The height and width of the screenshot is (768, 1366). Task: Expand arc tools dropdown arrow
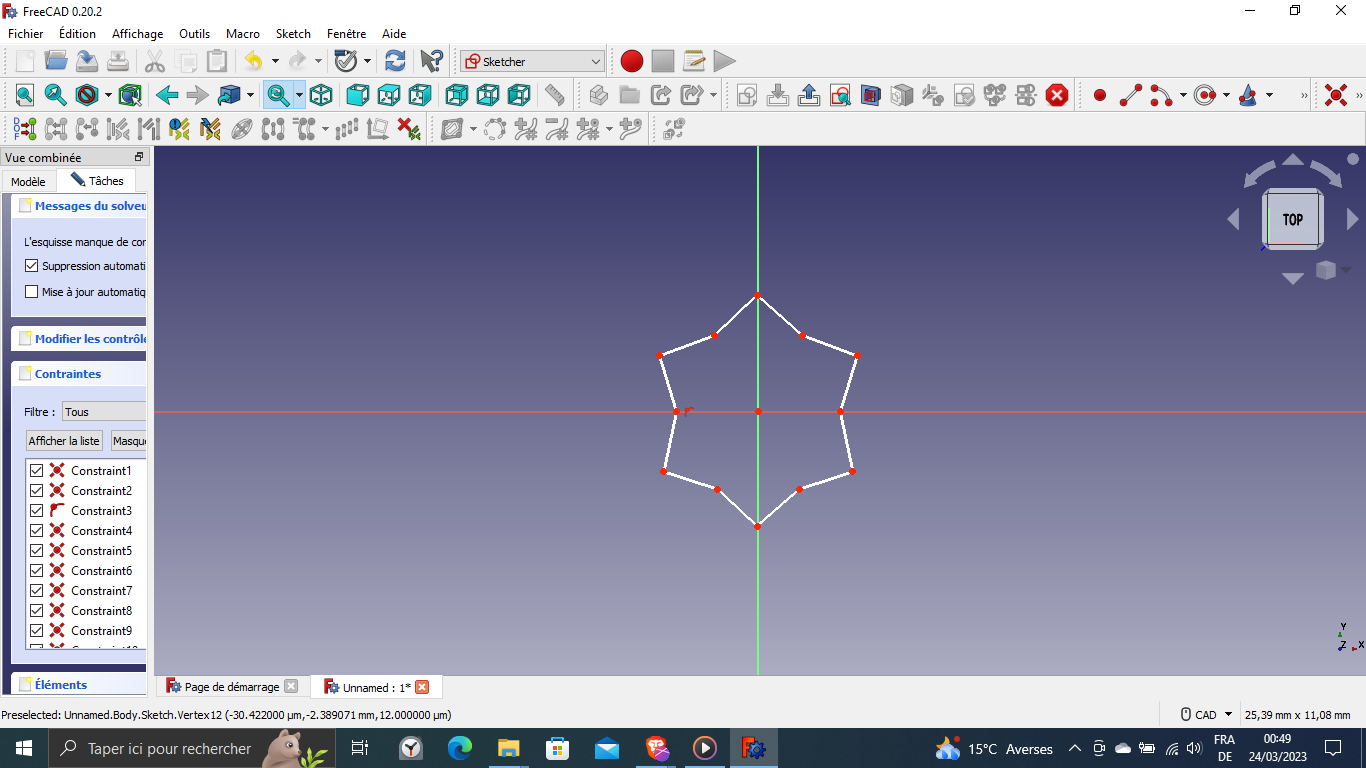(x=1183, y=95)
